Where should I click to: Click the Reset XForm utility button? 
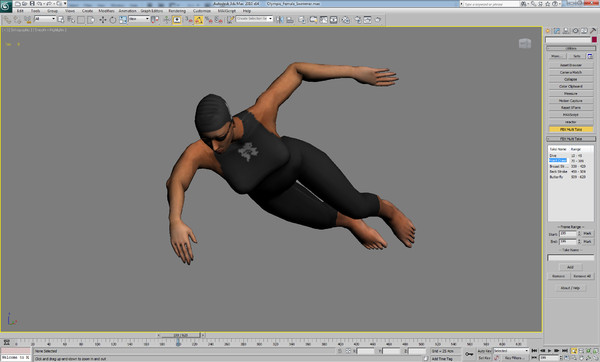(571, 108)
